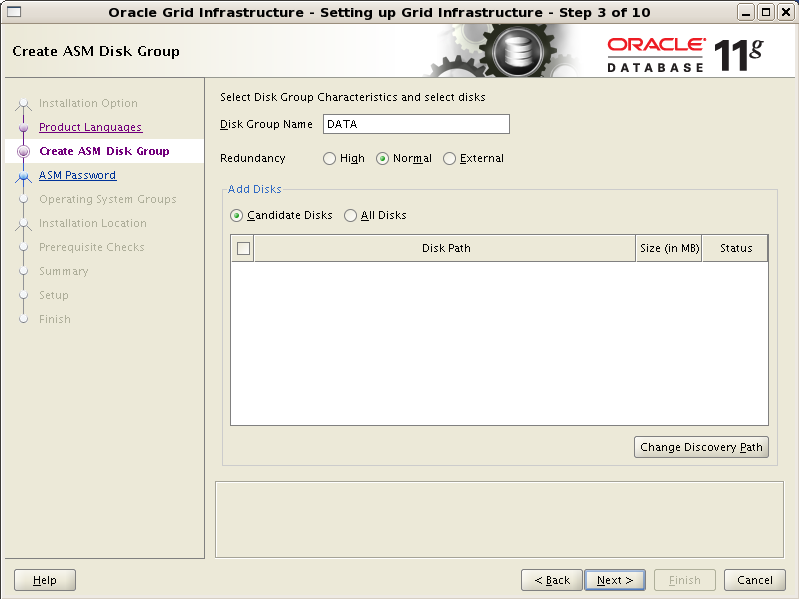Click the 'Disk Group Name' label

pos(266,124)
